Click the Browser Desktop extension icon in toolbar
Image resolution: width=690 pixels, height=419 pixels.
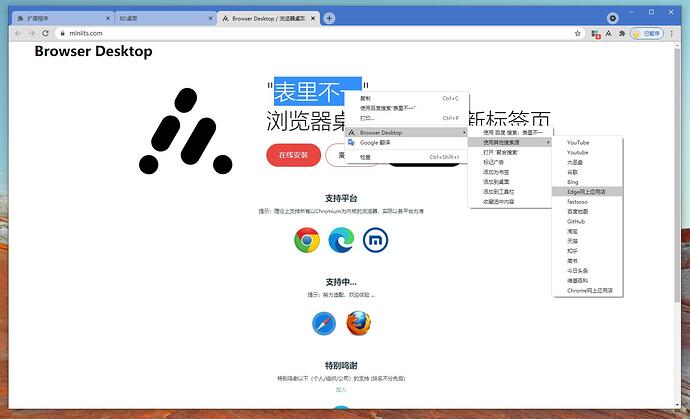tap(609, 33)
